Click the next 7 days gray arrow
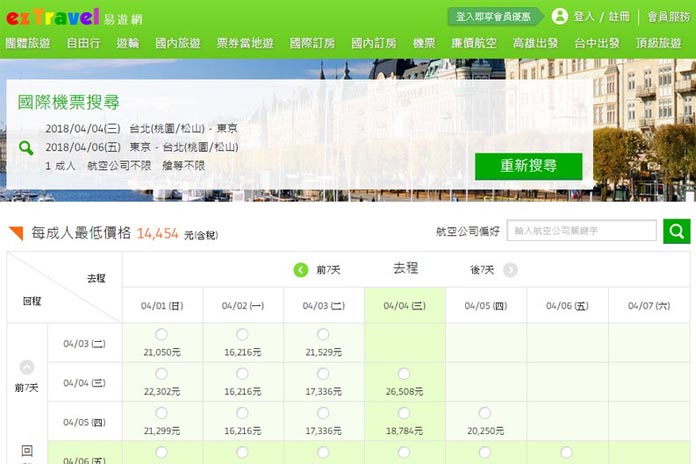The width and height of the screenshot is (696, 464). click(510, 270)
